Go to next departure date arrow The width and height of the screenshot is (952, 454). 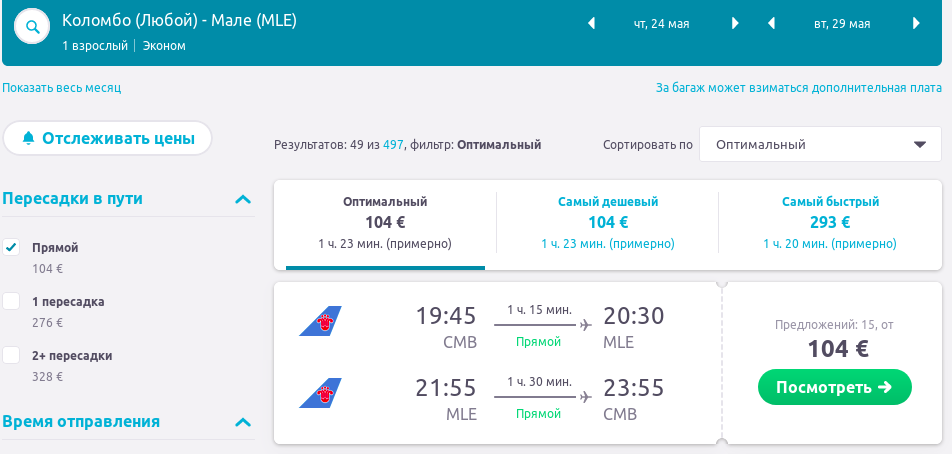coord(736,24)
